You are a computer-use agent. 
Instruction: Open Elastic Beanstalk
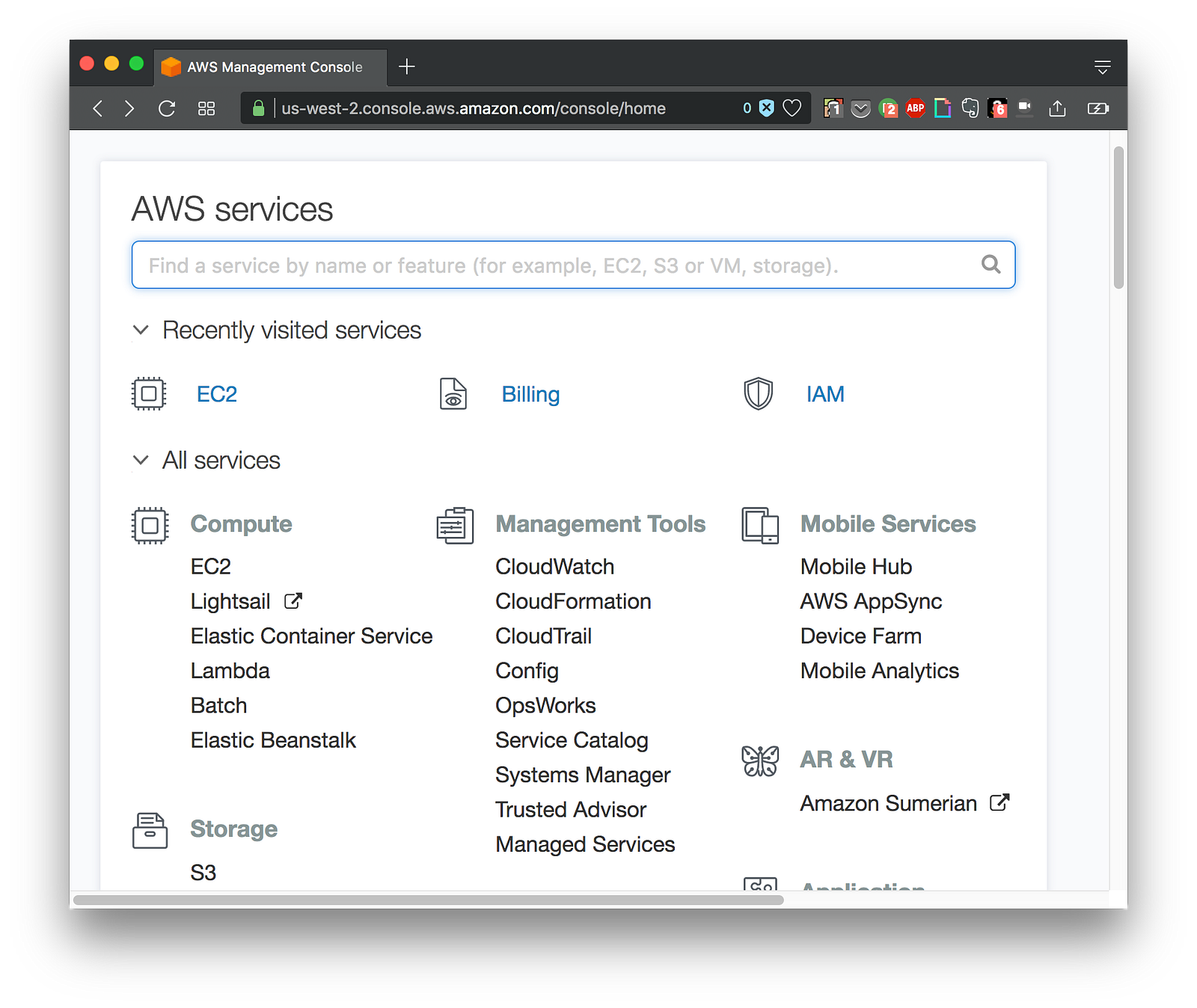click(x=274, y=740)
